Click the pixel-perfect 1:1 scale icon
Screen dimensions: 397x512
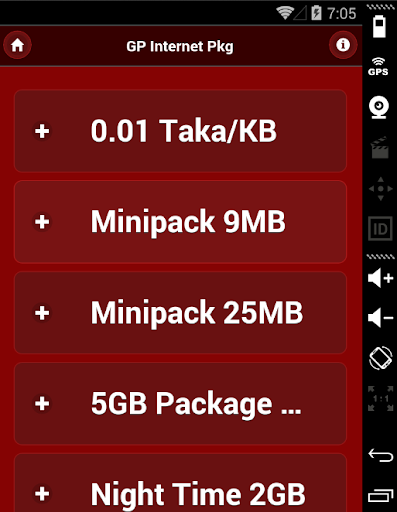click(x=381, y=399)
